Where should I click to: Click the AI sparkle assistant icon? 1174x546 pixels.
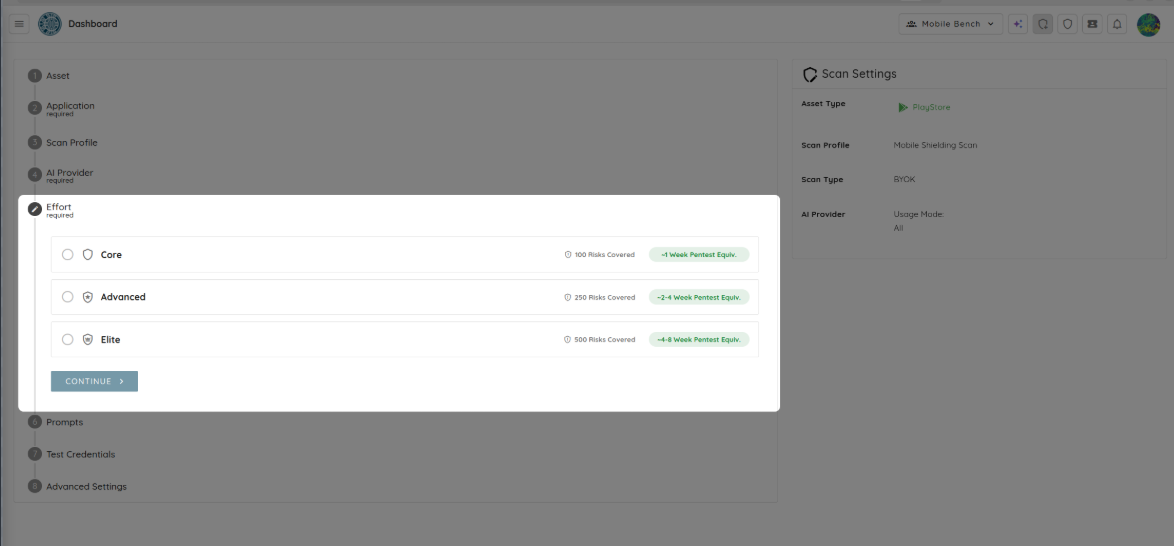(1017, 24)
